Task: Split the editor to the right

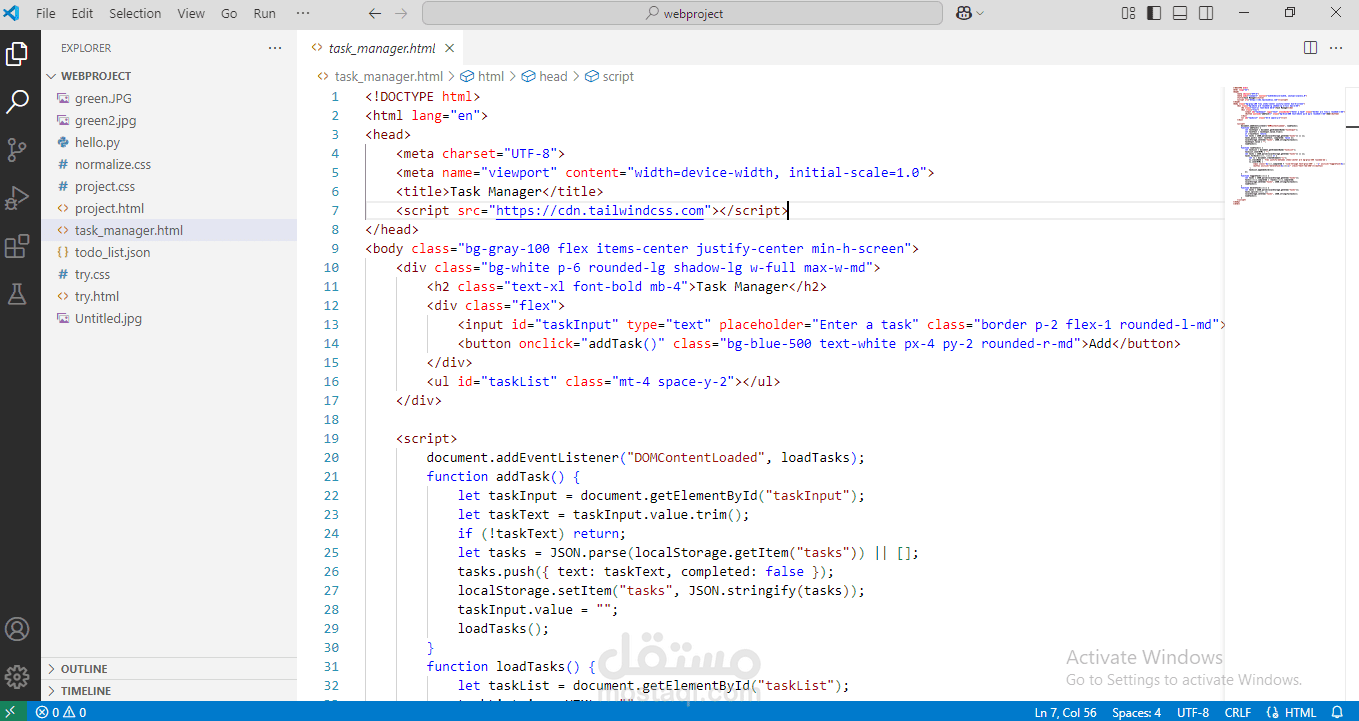Action: click(x=1310, y=48)
